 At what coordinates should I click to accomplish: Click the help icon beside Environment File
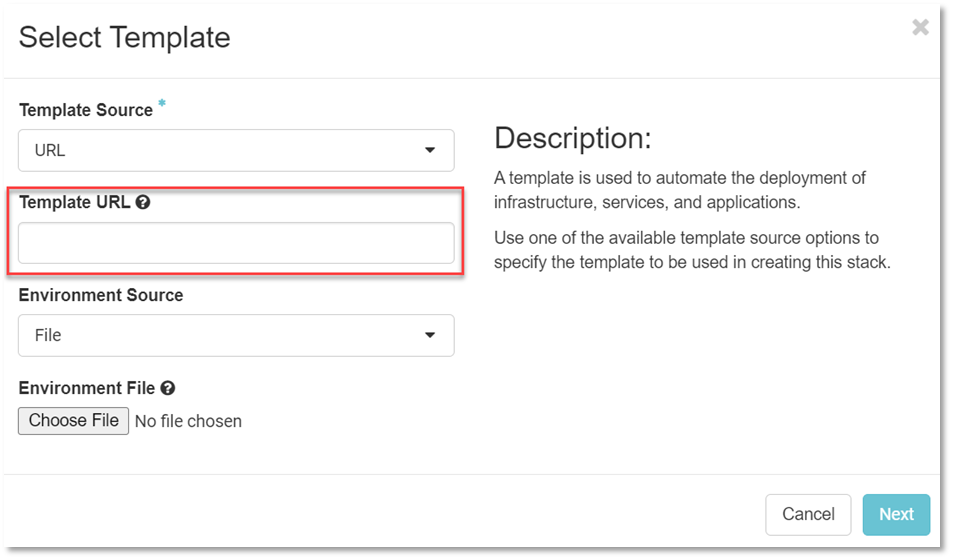click(x=168, y=388)
